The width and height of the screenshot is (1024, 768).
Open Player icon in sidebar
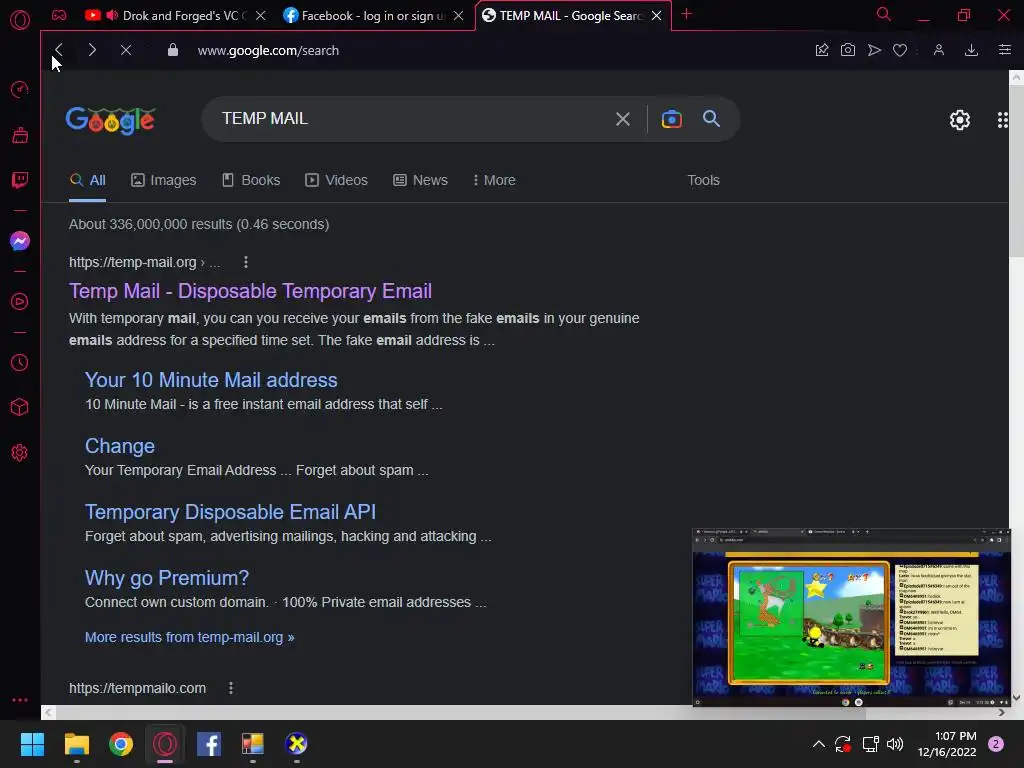[20, 302]
